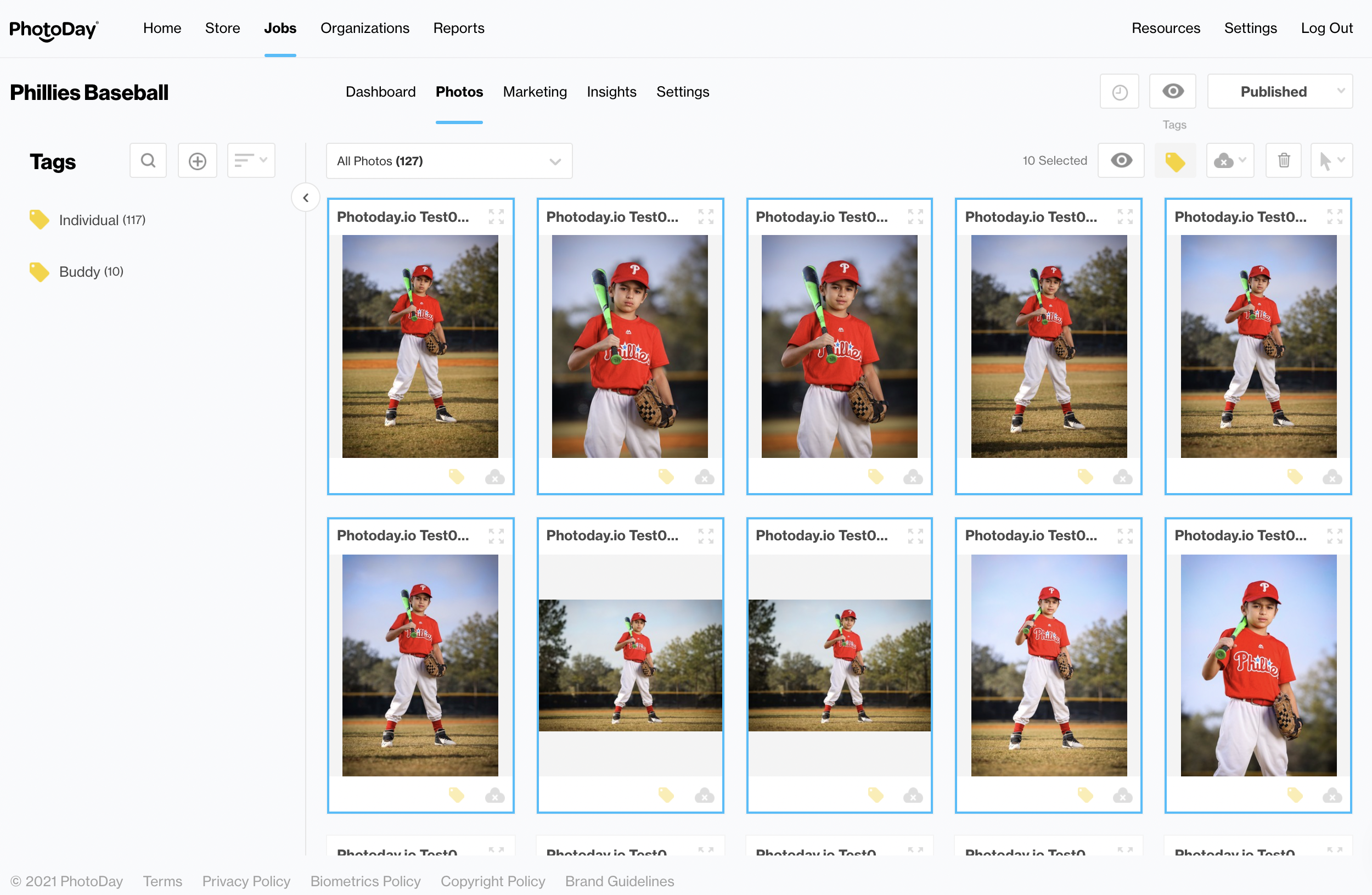1372x895 pixels.
Task: Click the search tags magnifier icon
Action: pyautogui.click(x=148, y=161)
